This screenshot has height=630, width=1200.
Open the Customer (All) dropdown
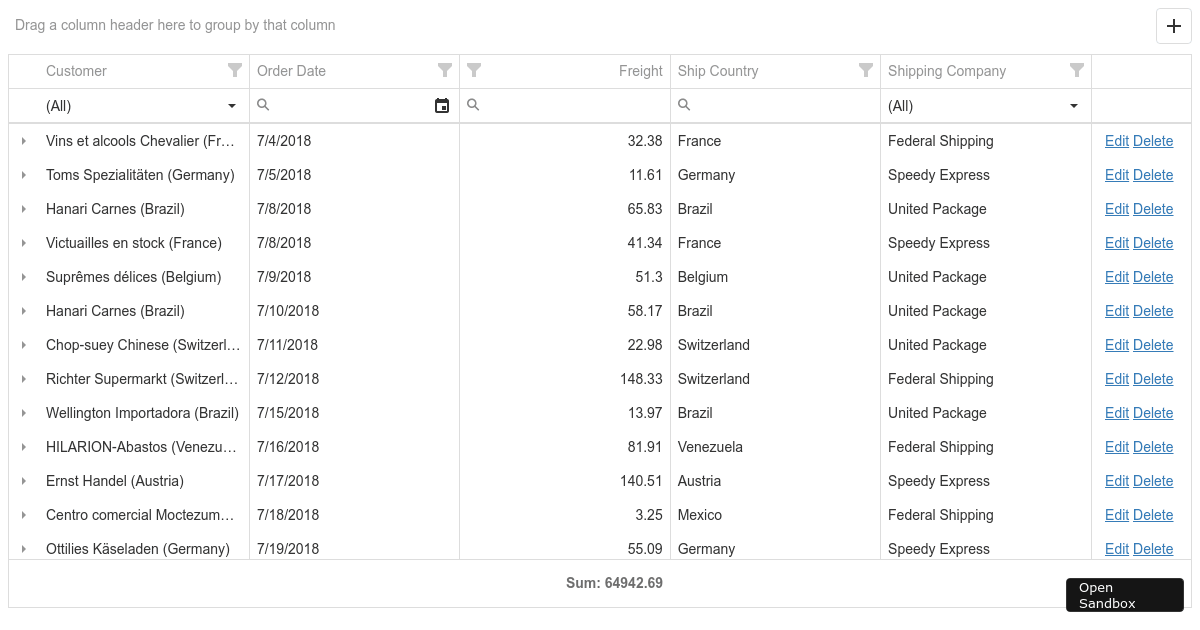tap(231, 106)
